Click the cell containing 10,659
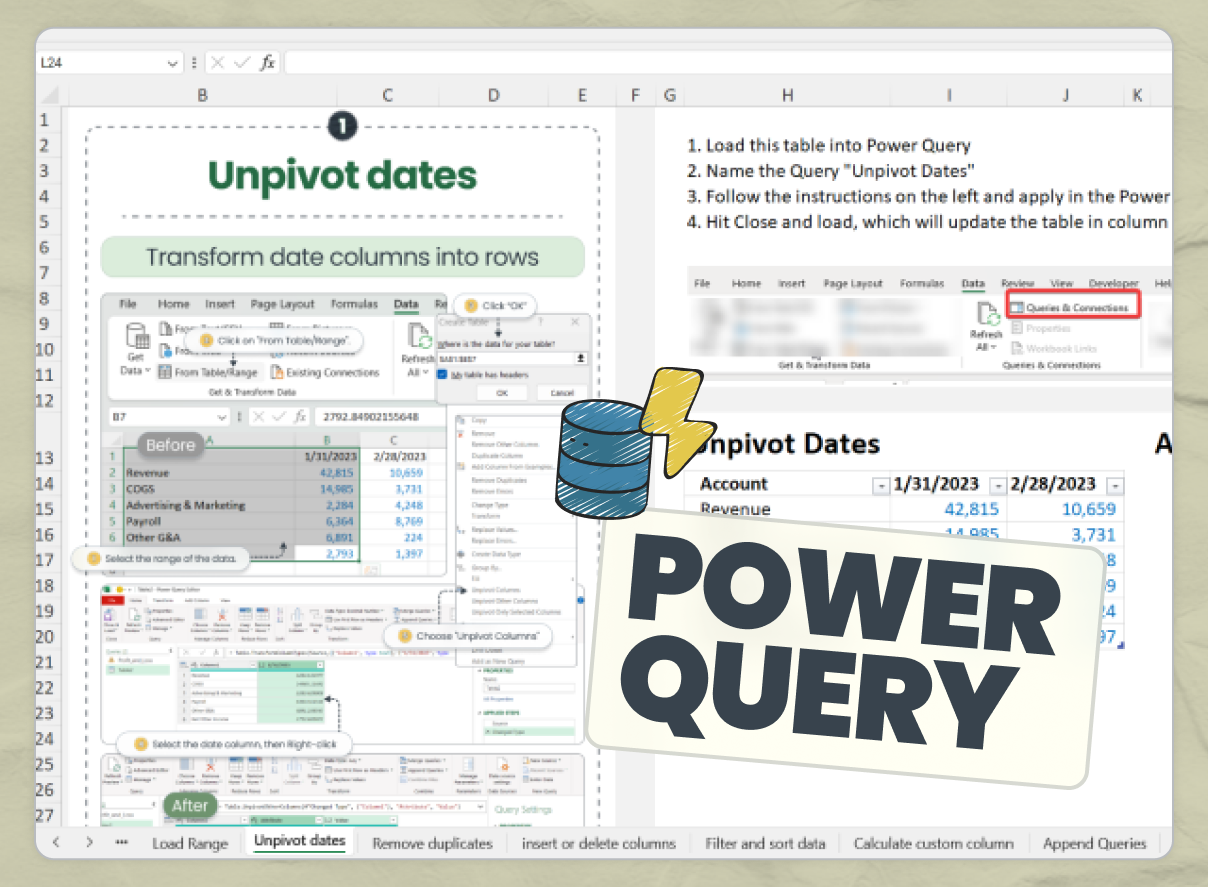 point(1066,509)
